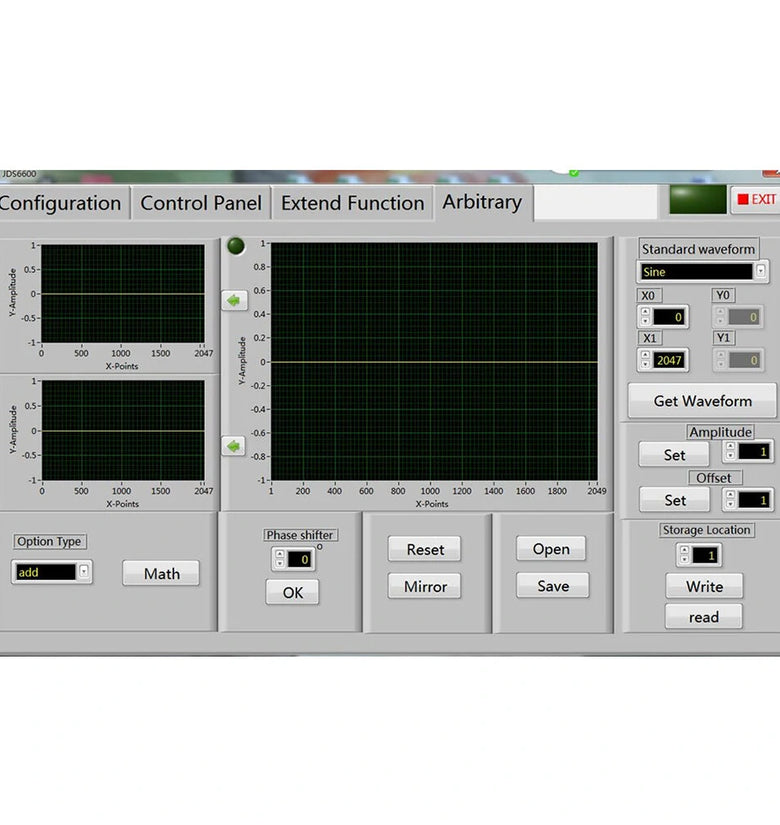Open the Standard waveform Sine dropdown
Screen dimensions: 780x825
761,271
